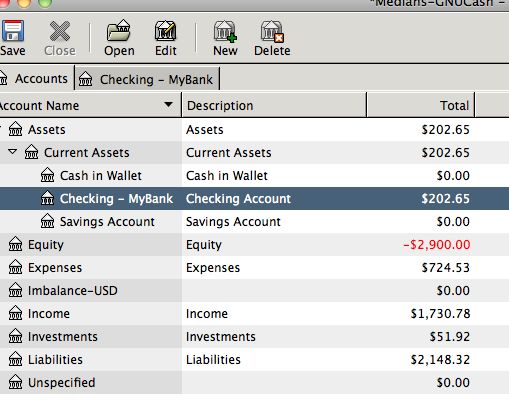Select the Expenses account name

(55, 268)
